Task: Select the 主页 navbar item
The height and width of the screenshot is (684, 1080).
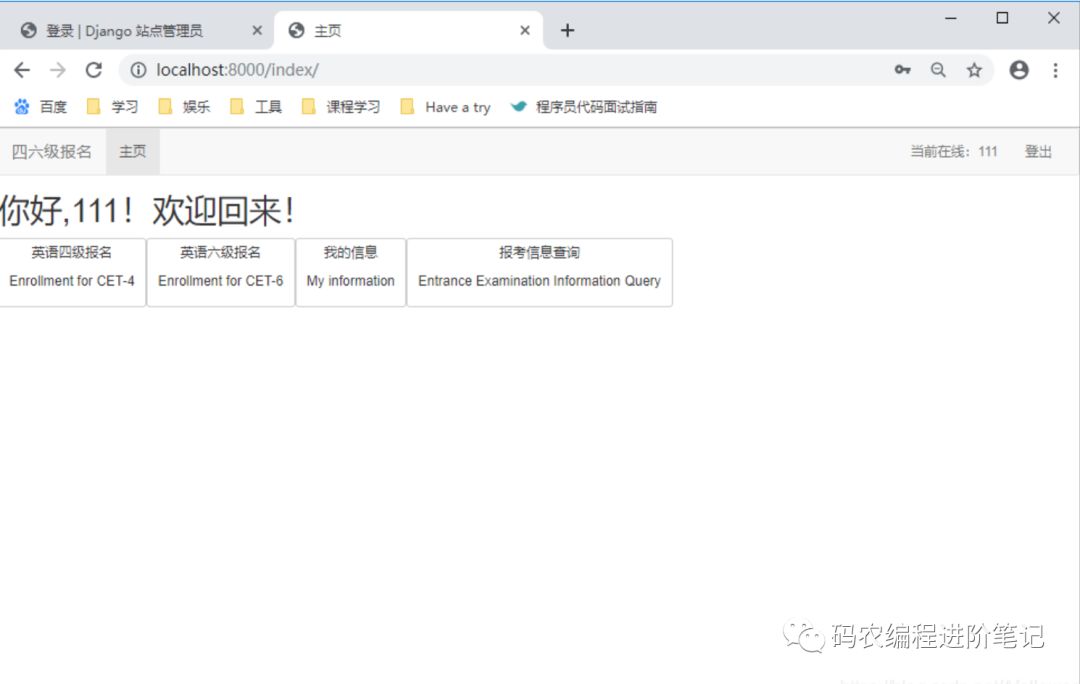Action: 133,152
